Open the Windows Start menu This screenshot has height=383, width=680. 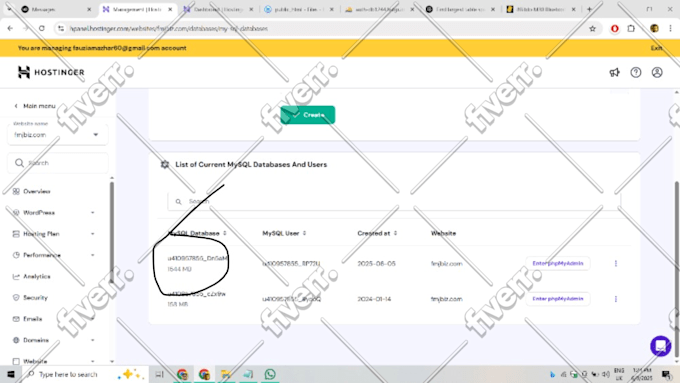11,374
